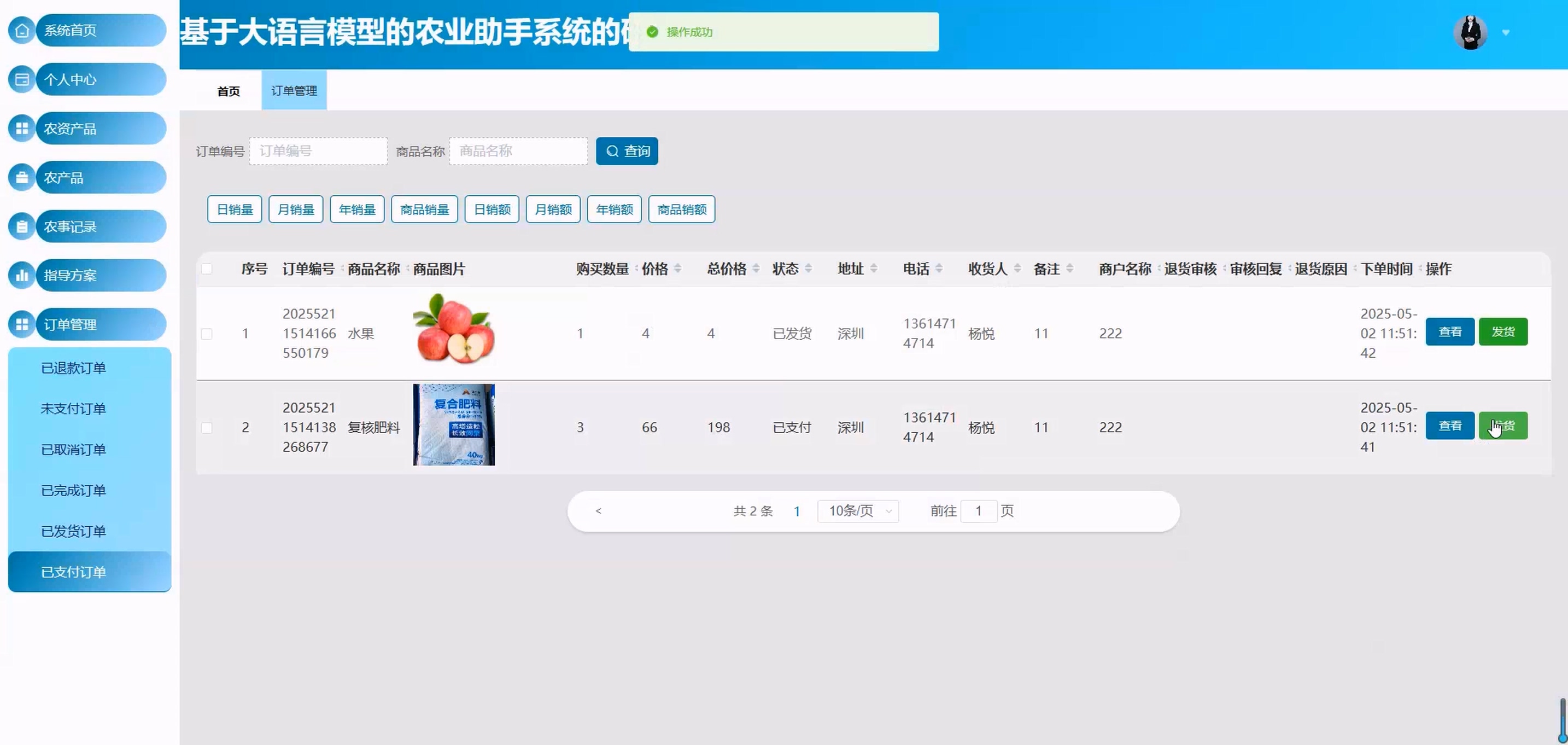Expand the user menu arrow beside avatar
The width and height of the screenshot is (1568, 745).
(1506, 33)
